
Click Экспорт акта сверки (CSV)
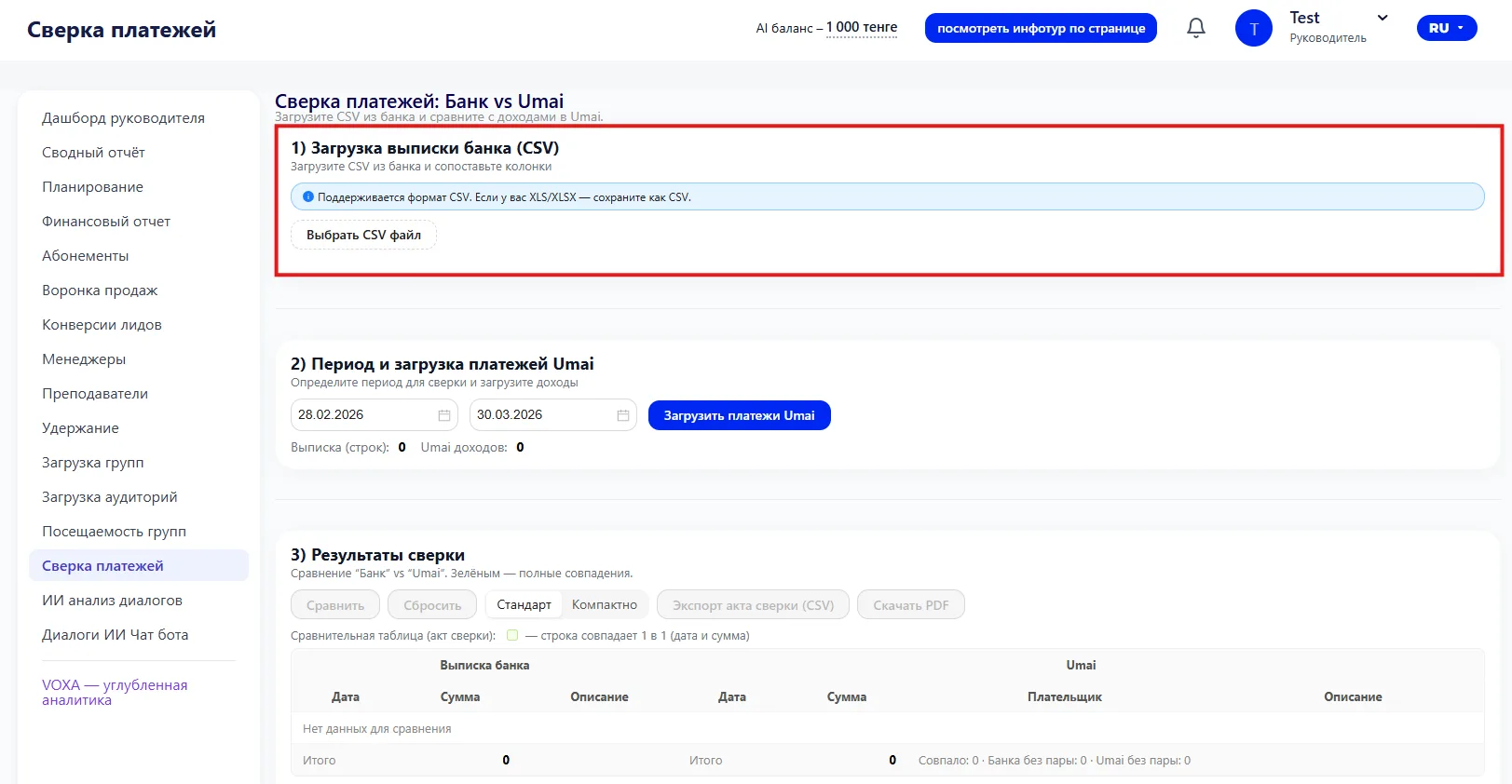[x=753, y=605]
